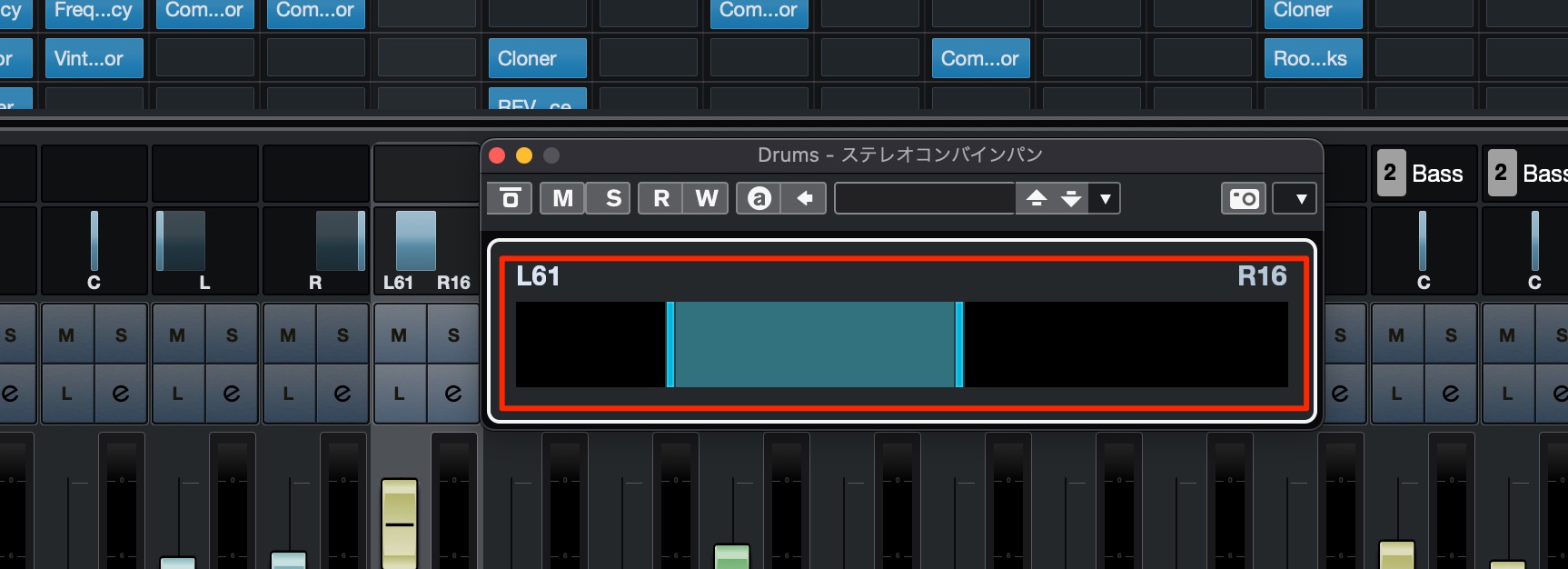The image size is (1568, 569).
Task: Click the pan control labeled L
Action: tap(204, 251)
